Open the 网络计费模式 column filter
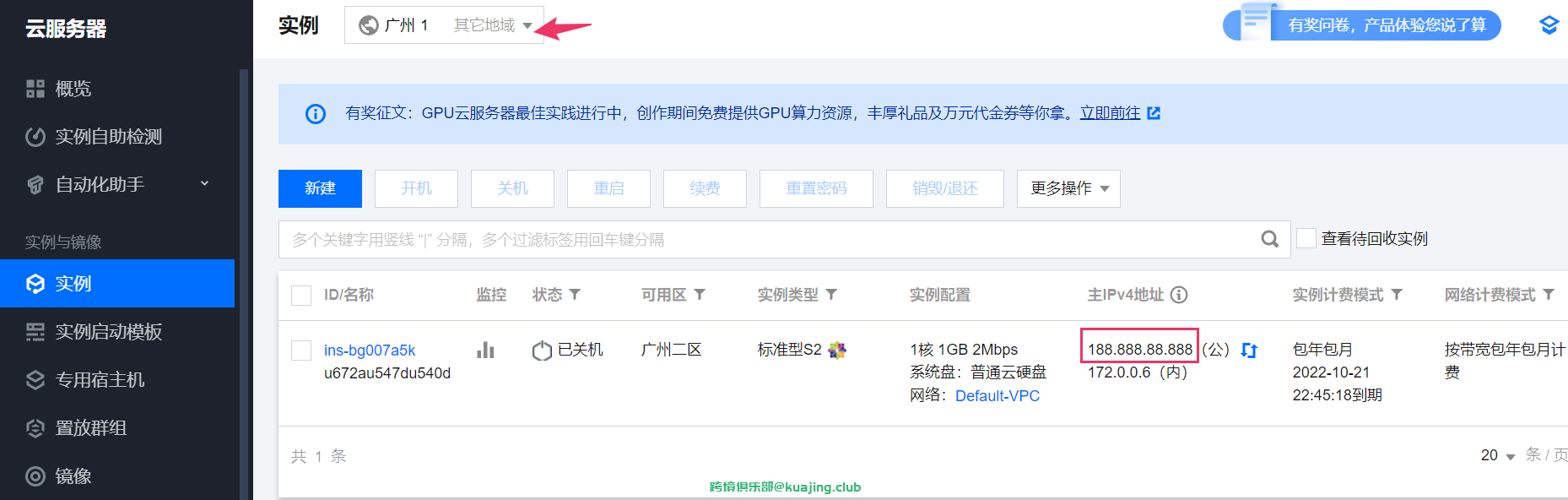 [x=1549, y=294]
